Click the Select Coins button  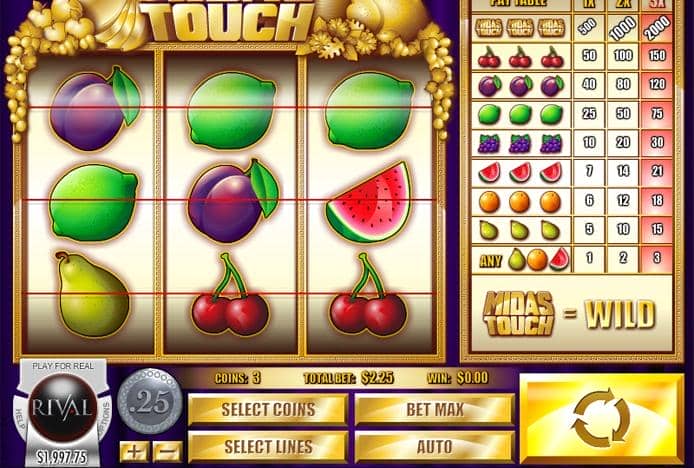coord(268,410)
